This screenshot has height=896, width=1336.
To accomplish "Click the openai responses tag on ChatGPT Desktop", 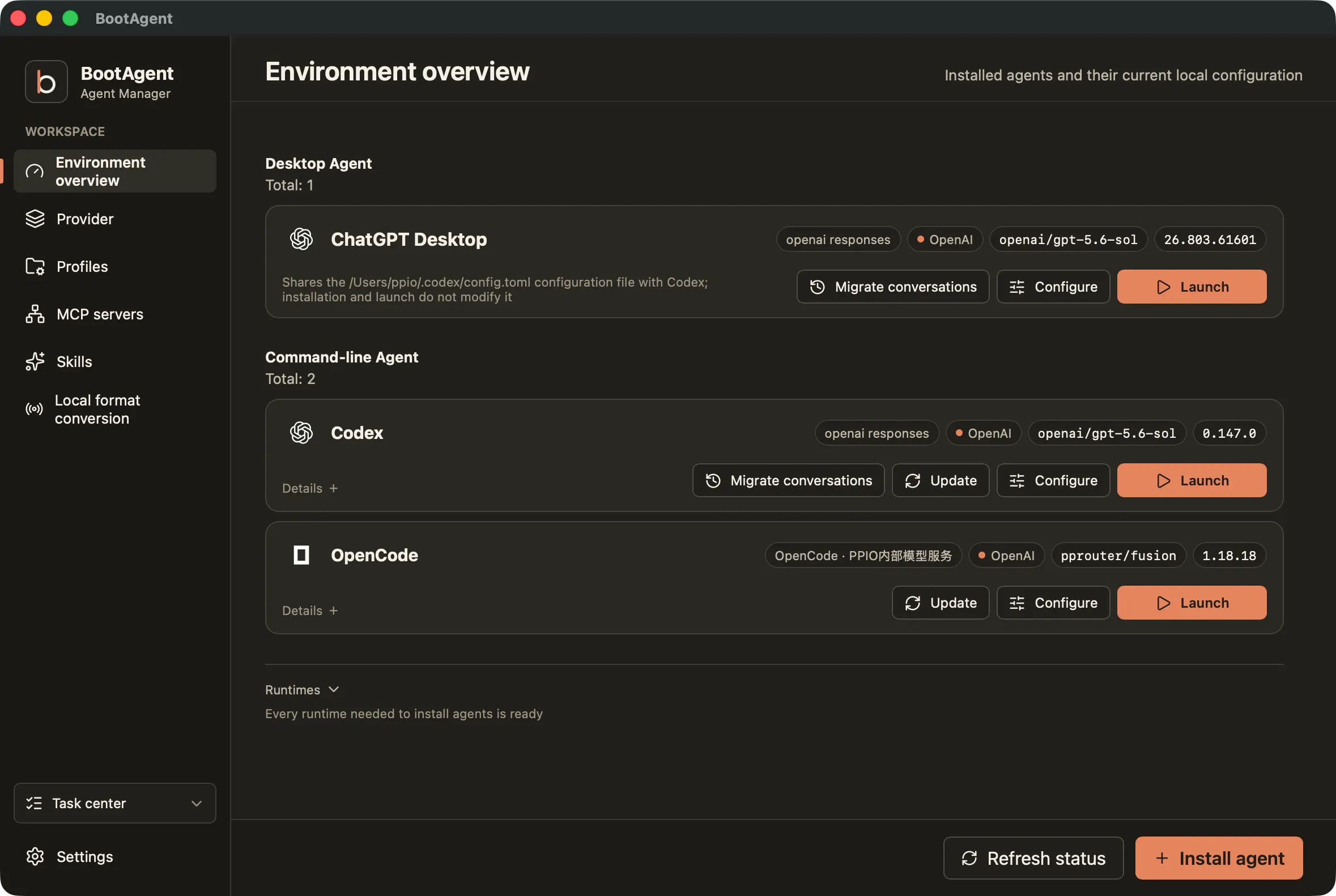I will coord(838,240).
